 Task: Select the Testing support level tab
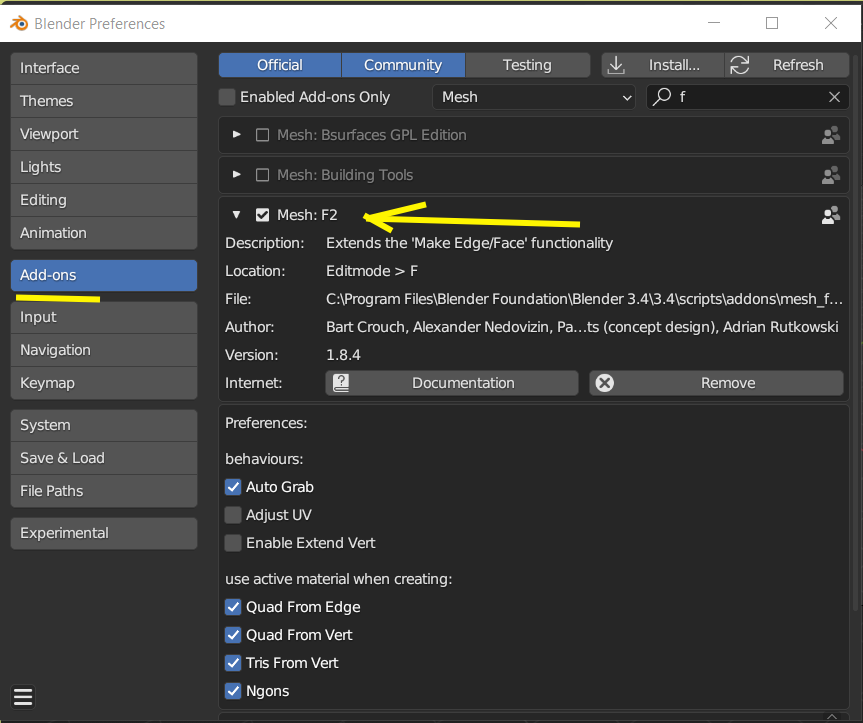[527, 65]
